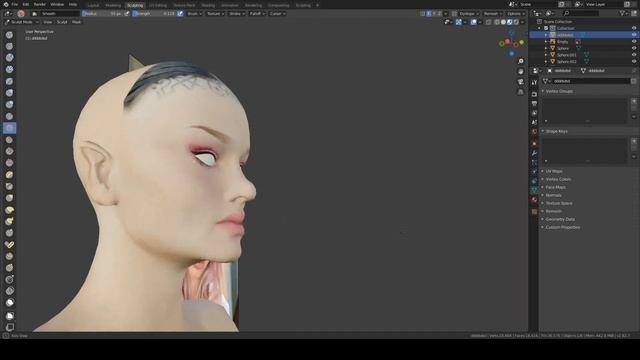The height and width of the screenshot is (360, 640).
Task: Open the Render menu
Action: (x=40, y=4)
